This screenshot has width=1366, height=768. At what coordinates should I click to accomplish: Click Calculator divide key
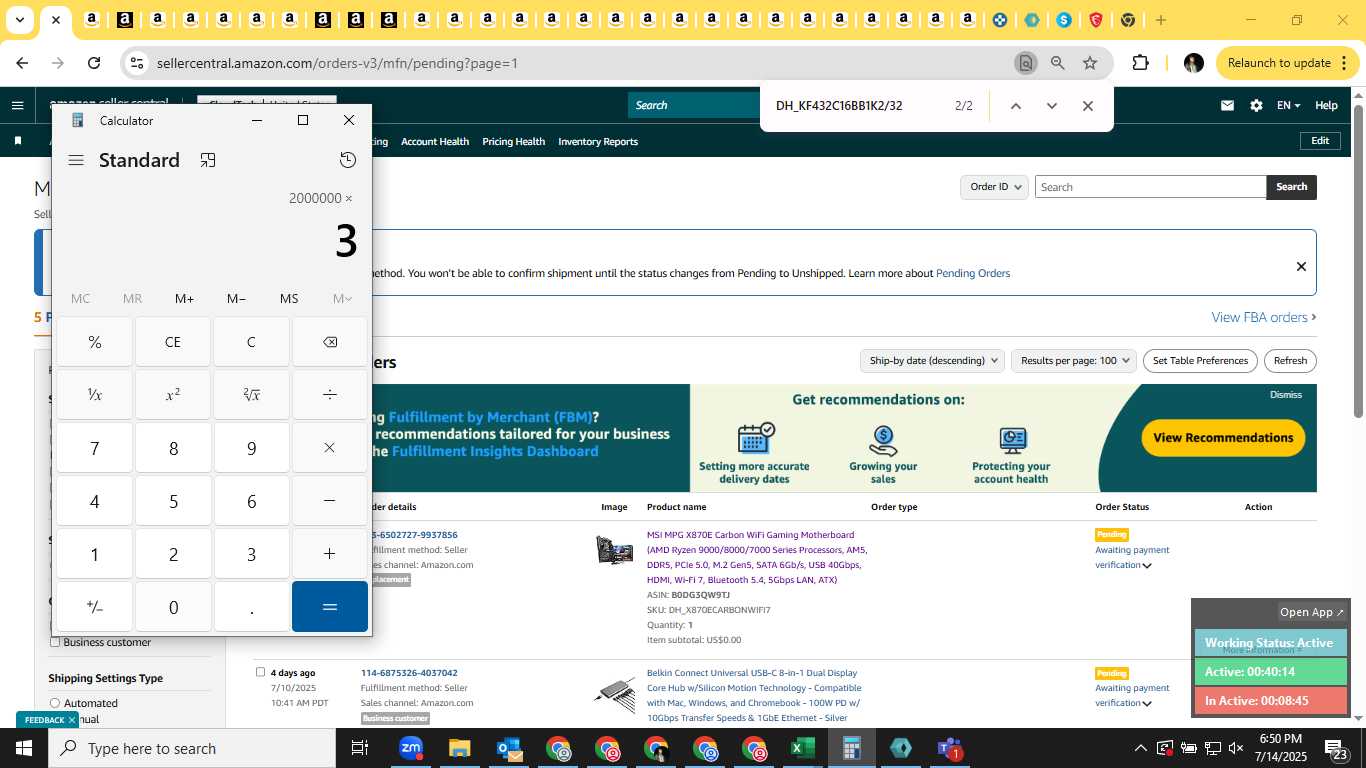click(330, 394)
